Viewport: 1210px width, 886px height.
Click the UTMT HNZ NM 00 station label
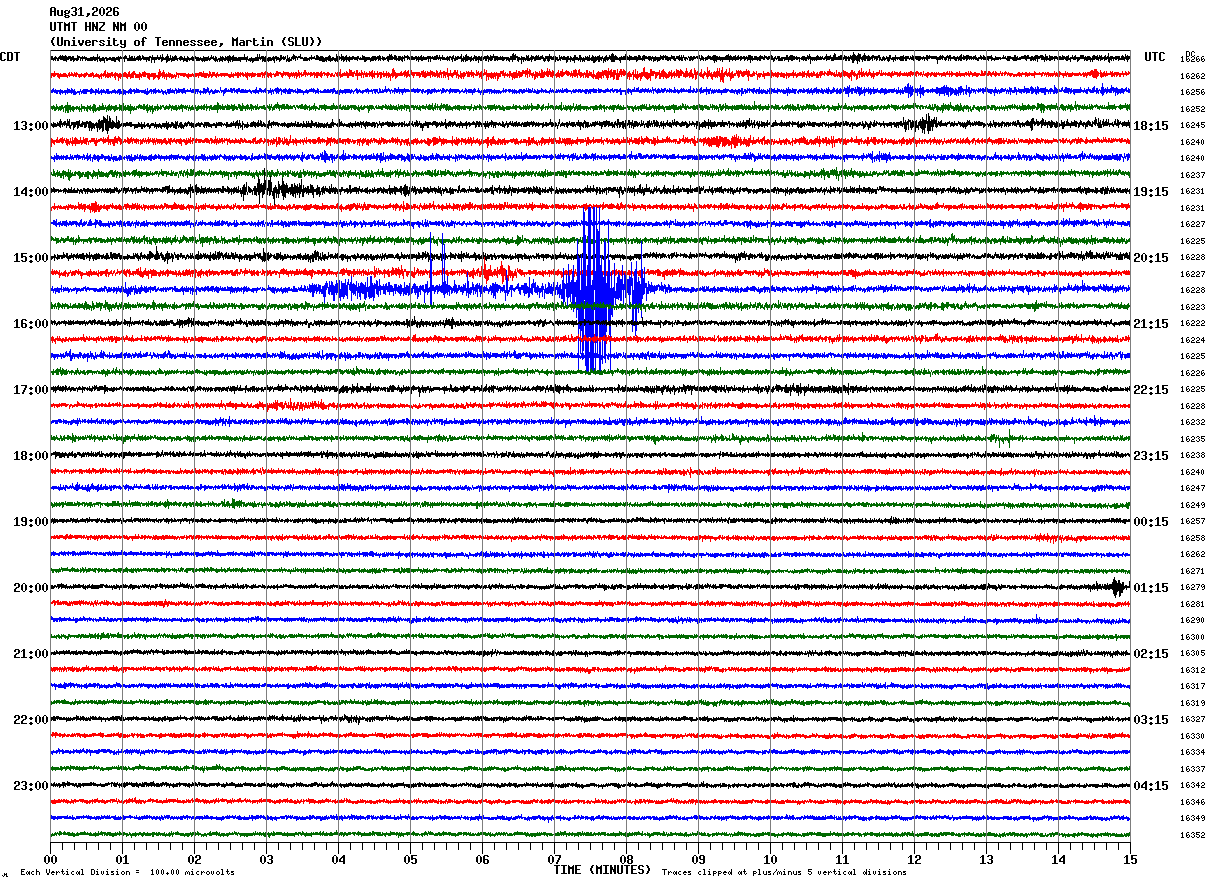98,27
